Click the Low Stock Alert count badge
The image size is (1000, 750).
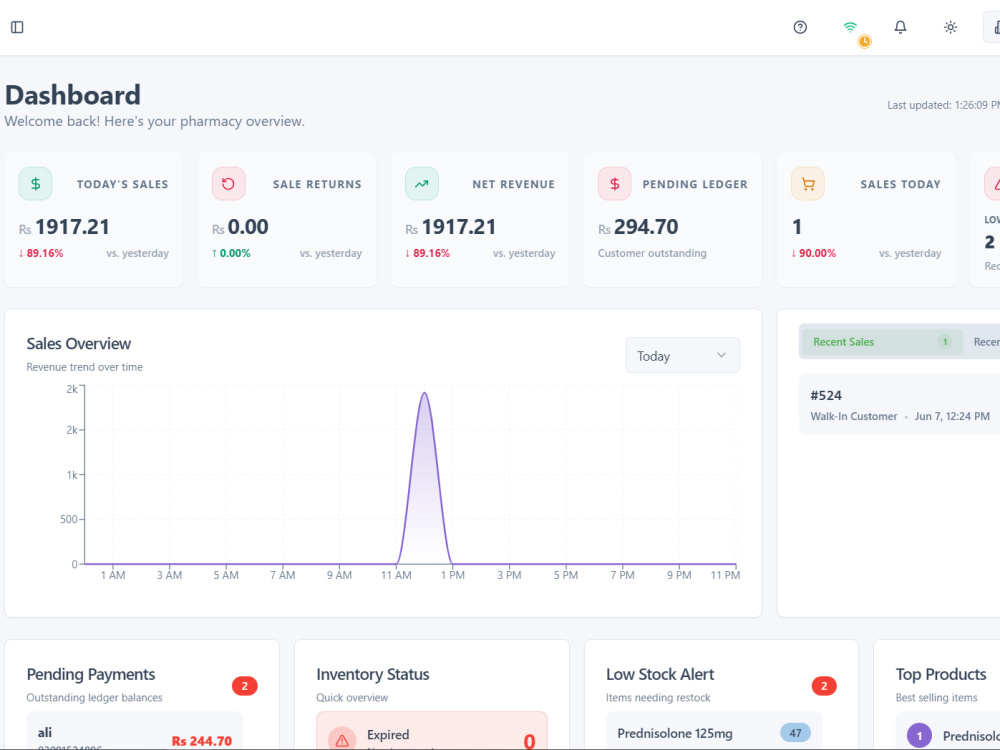coord(824,686)
